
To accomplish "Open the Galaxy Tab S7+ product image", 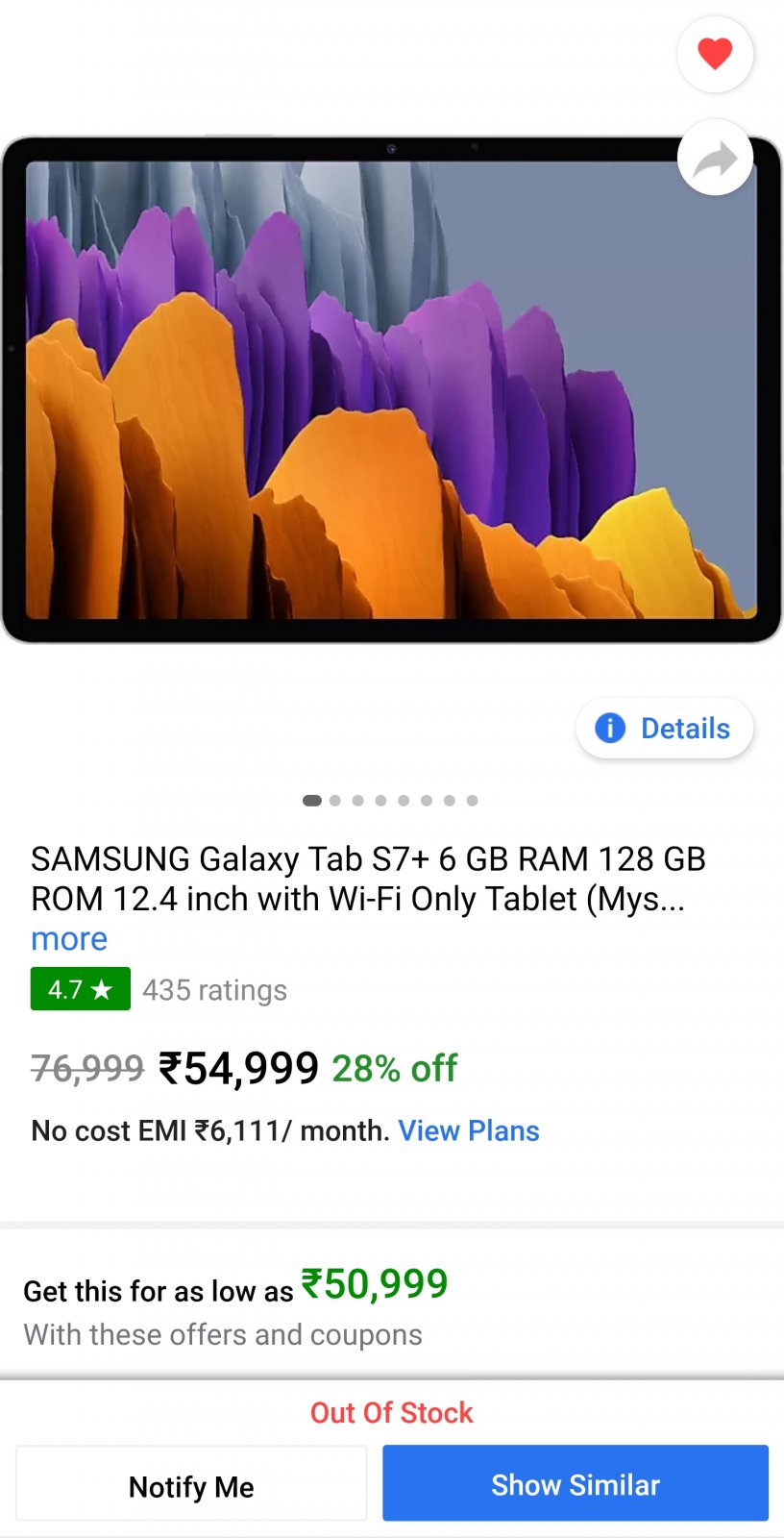I will [392, 388].
